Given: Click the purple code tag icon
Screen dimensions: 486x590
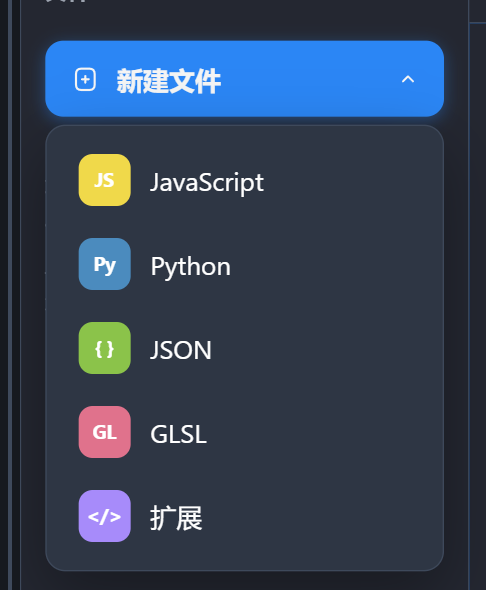Looking at the screenshot, I should pos(105,516).
